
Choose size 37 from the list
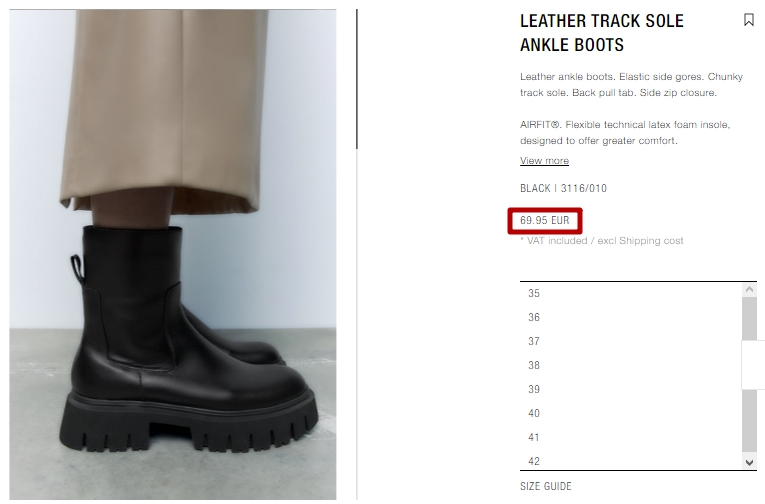coord(631,341)
